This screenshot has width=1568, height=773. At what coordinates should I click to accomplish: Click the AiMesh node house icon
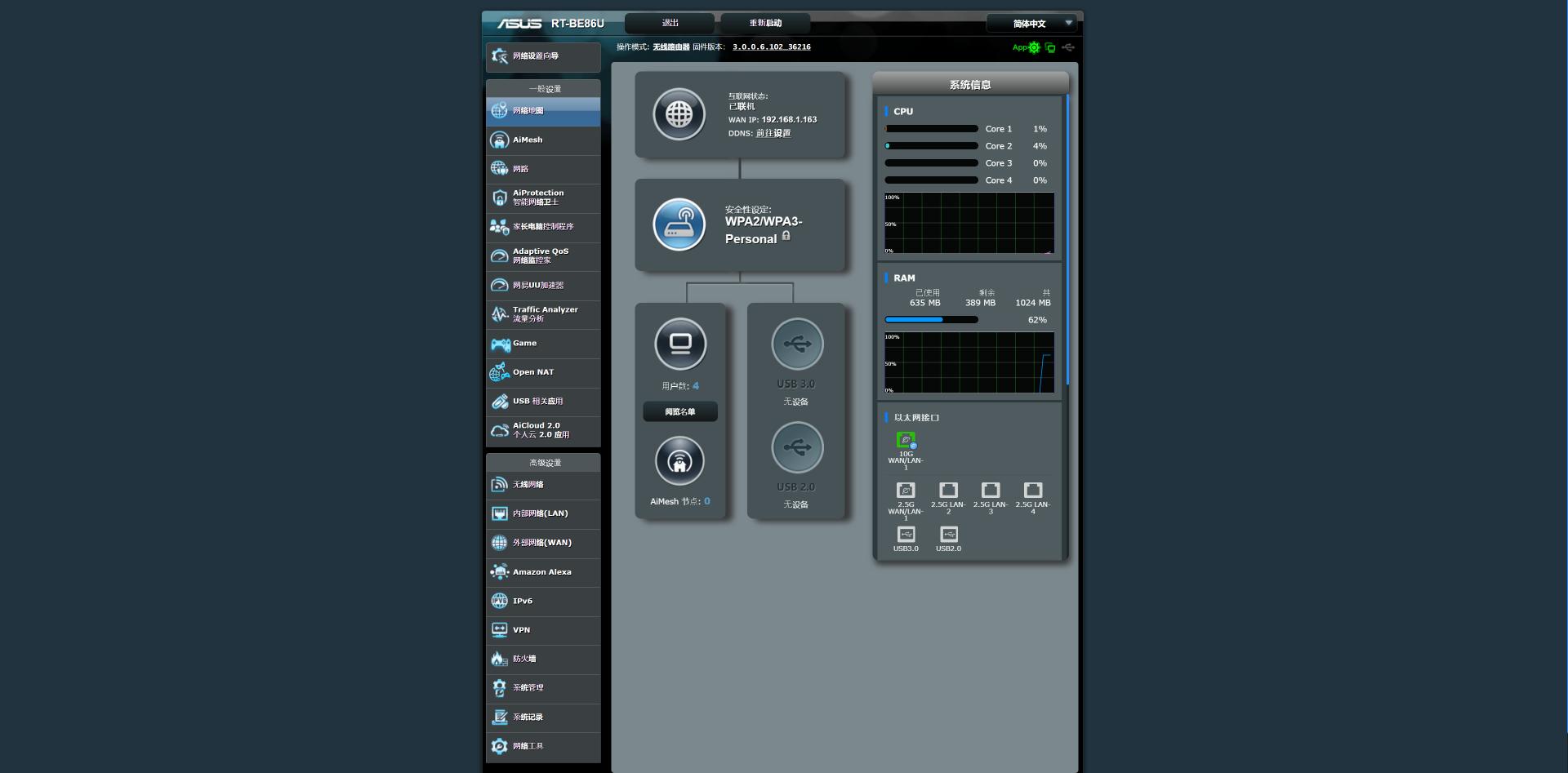coord(679,461)
